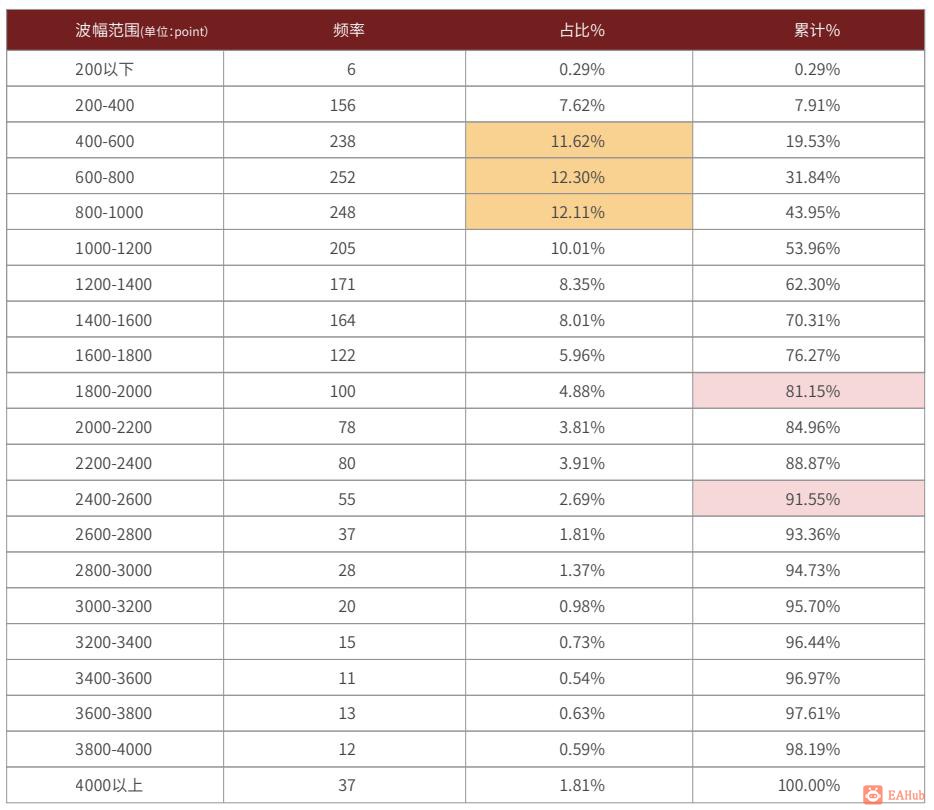The image size is (934, 810).
Task: Select the pink 91.55% cell
Action: point(812,499)
